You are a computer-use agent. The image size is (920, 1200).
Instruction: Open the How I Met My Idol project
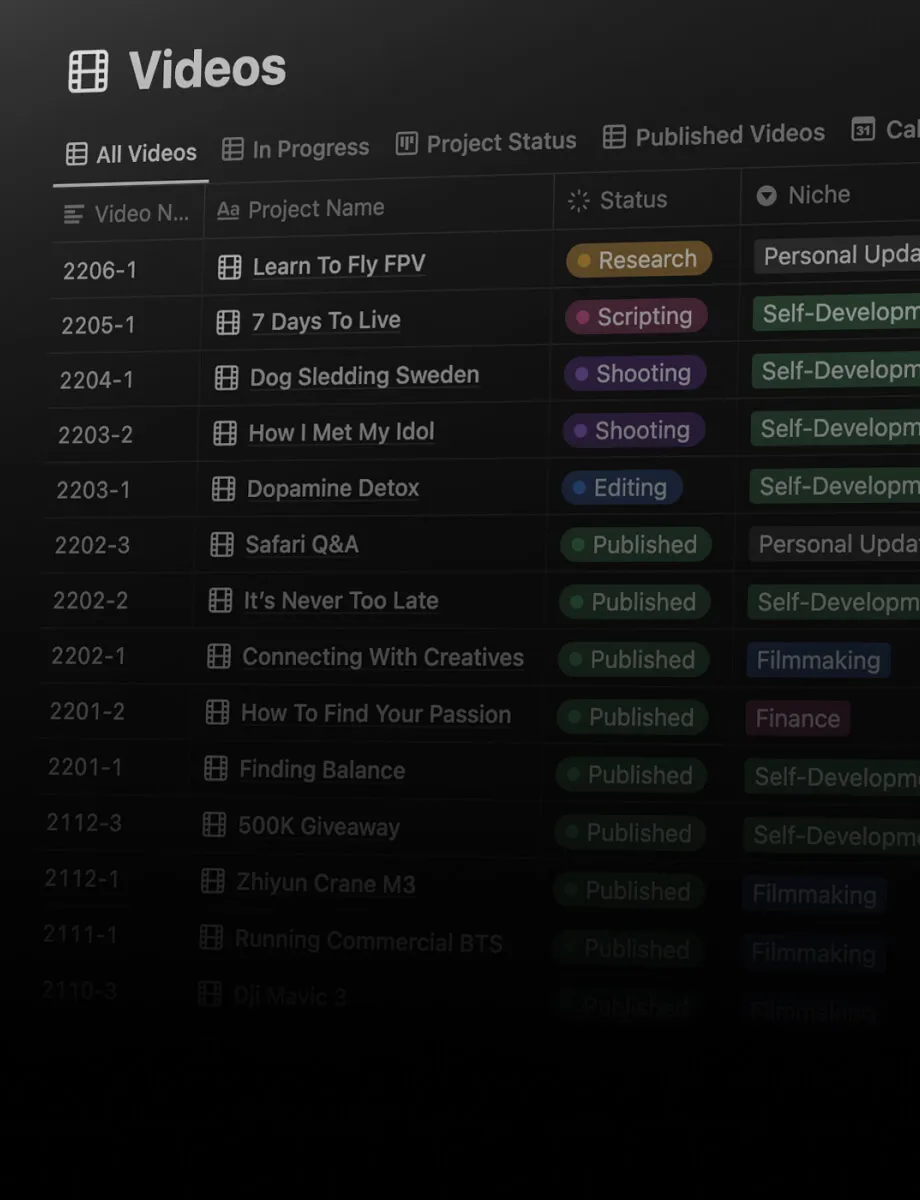click(x=341, y=433)
